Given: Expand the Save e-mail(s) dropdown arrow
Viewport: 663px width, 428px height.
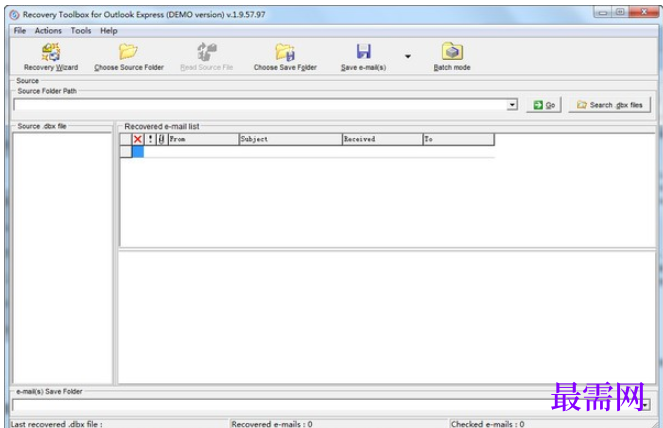Looking at the screenshot, I should (x=408, y=56).
